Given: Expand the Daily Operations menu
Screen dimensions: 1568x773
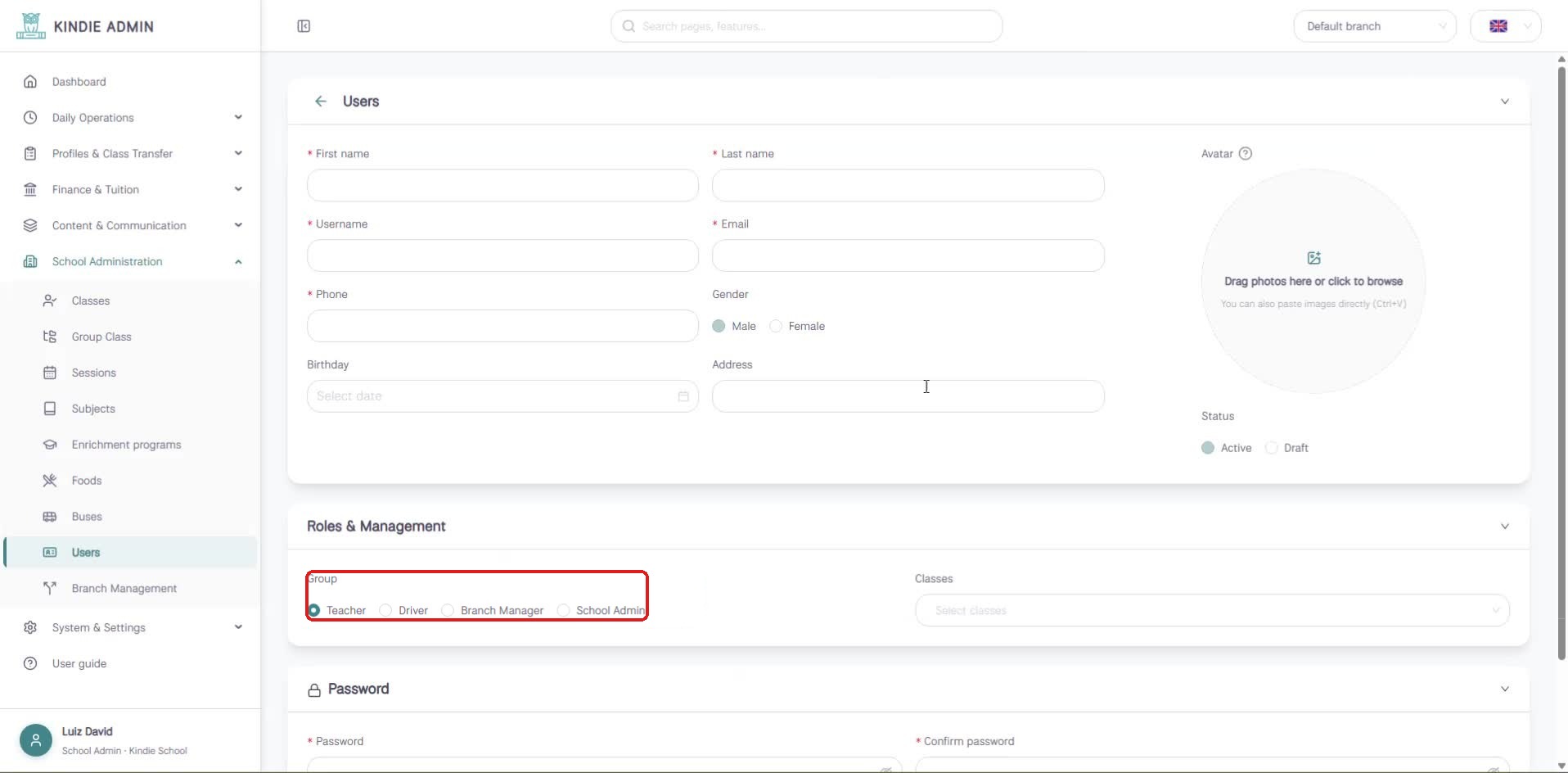Looking at the screenshot, I should tap(131, 118).
